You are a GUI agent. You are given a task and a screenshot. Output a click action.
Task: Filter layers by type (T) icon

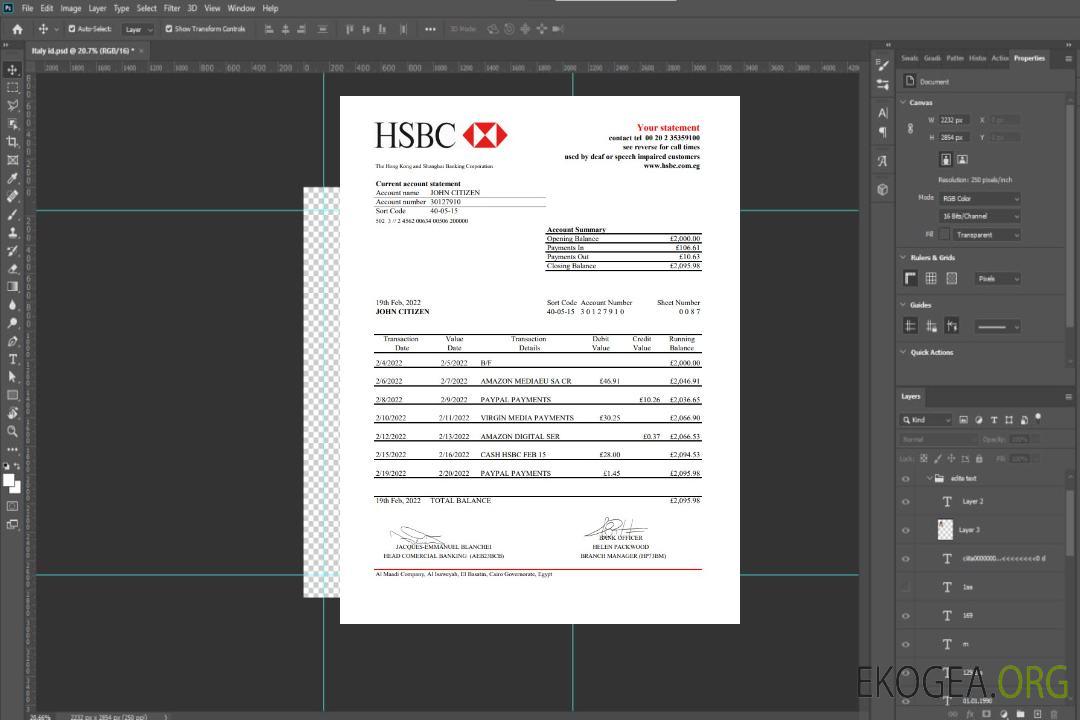pyautogui.click(x=994, y=420)
